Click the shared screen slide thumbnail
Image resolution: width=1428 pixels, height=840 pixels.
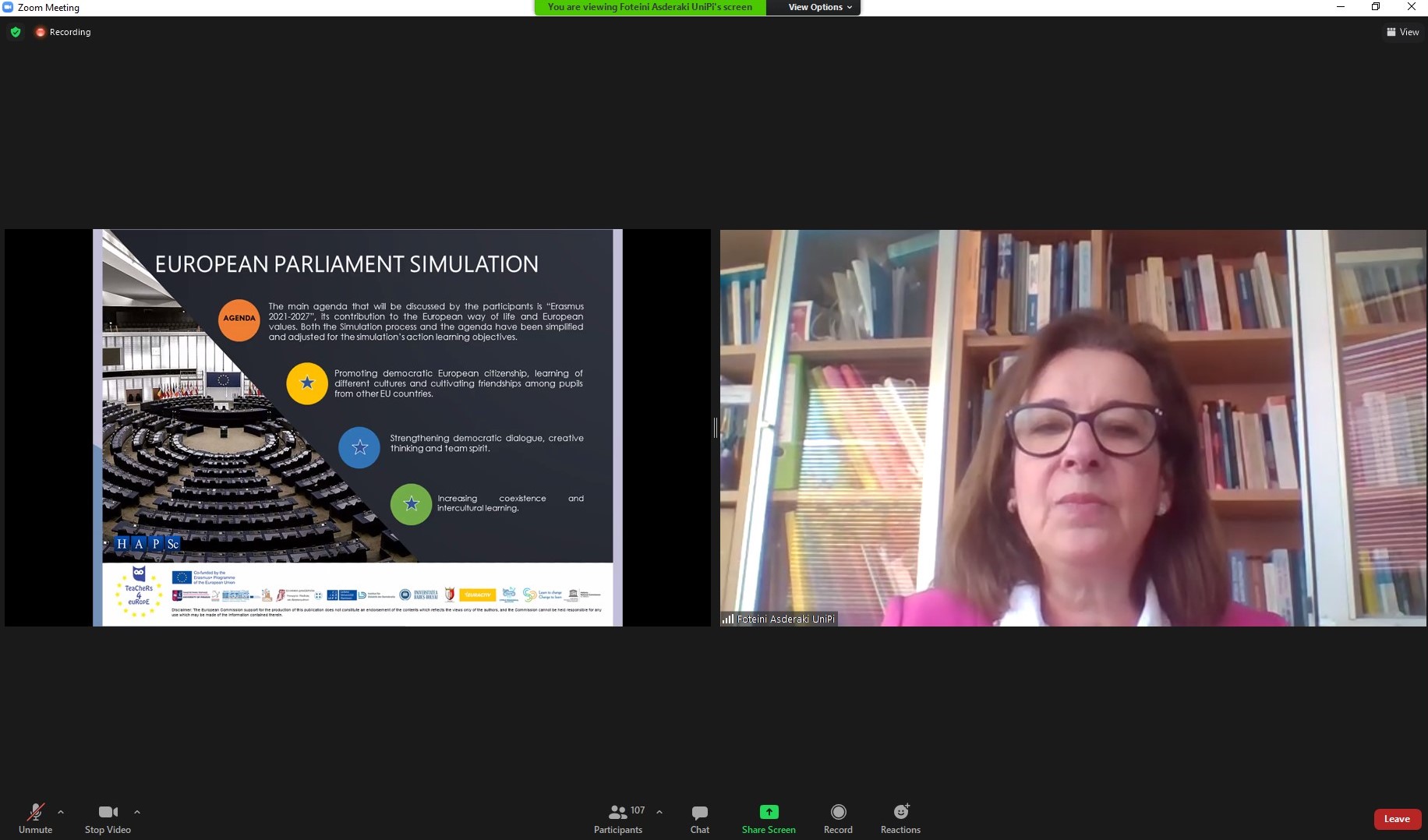tap(358, 428)
